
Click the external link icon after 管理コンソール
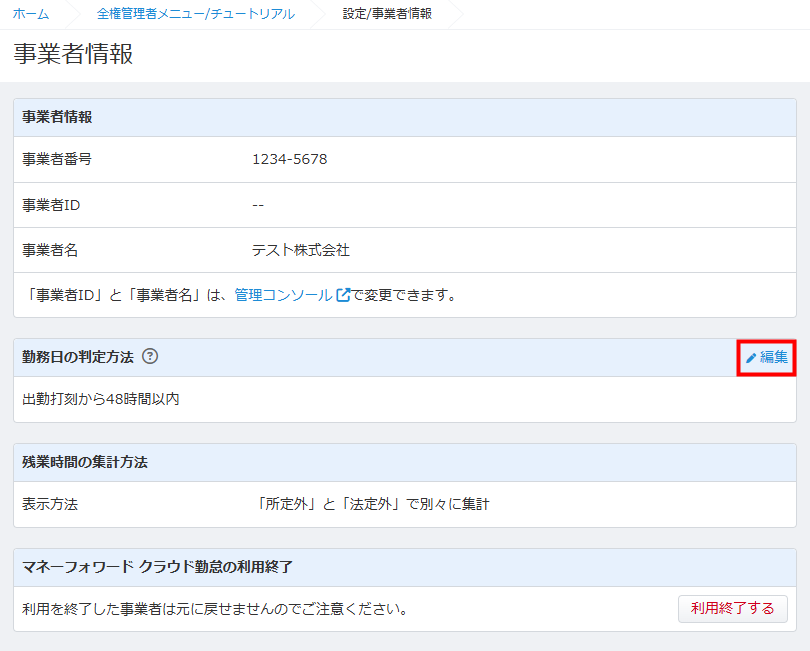tap(343, 295)
